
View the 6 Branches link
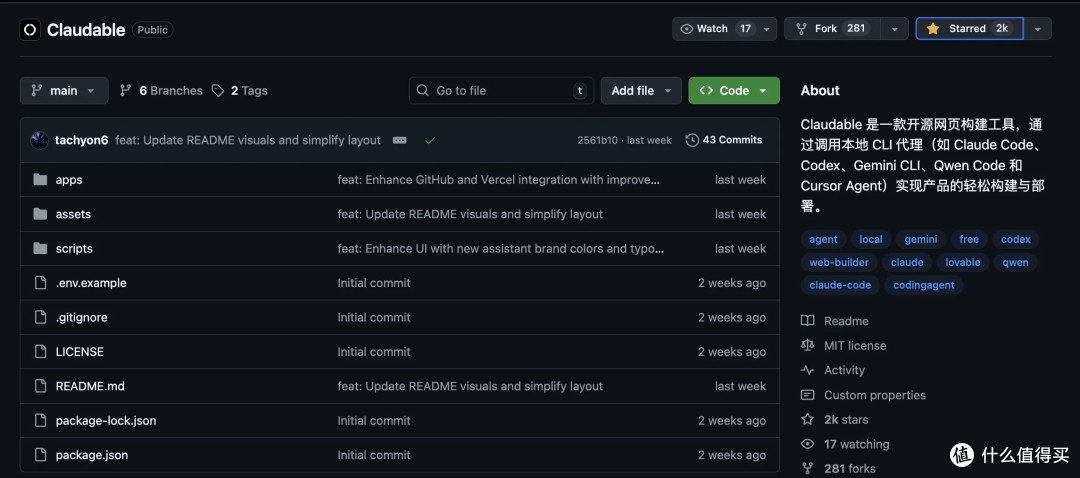point(161,90)
